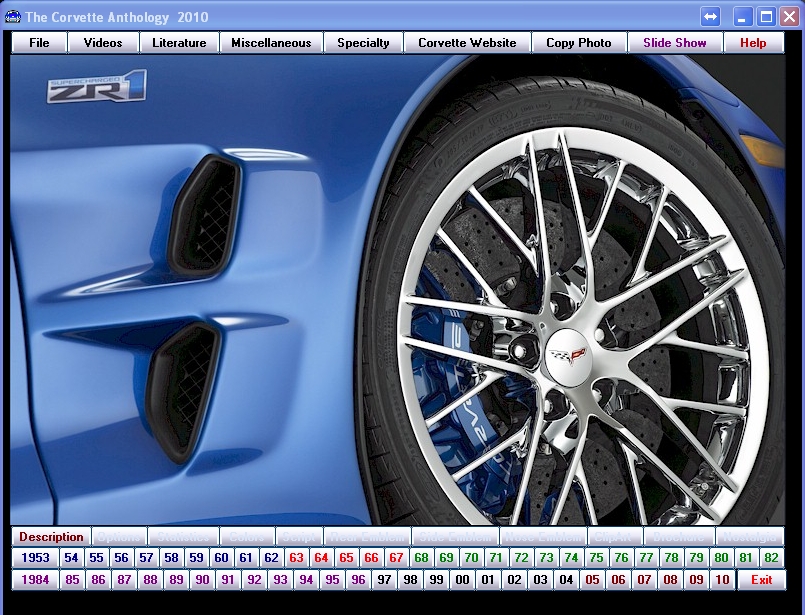Viewport: 805px width, 615px height.
Task: Choose model year 1953
Action: coord(35,558)
